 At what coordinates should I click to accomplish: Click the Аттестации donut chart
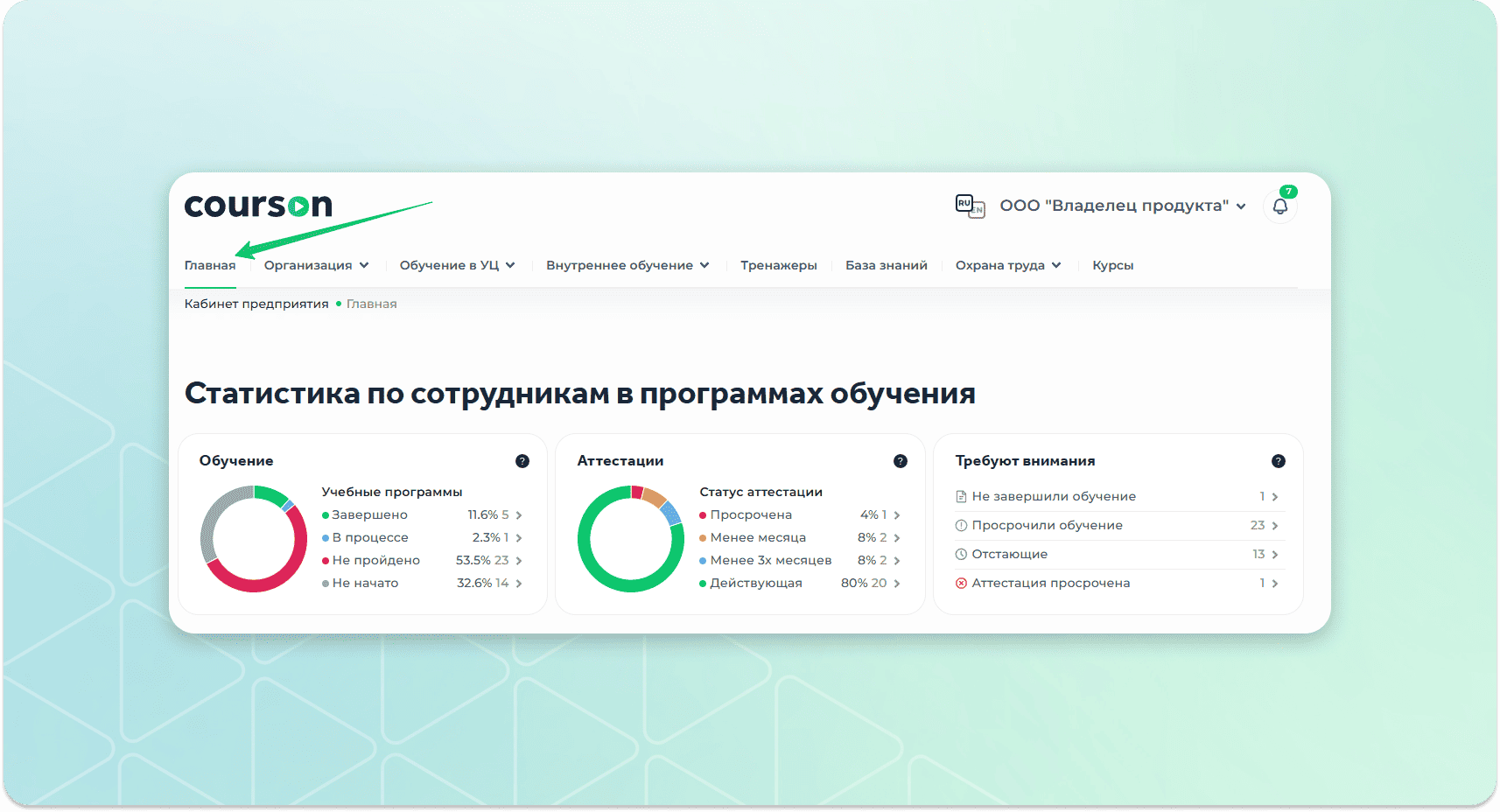(x=630, y=538)
